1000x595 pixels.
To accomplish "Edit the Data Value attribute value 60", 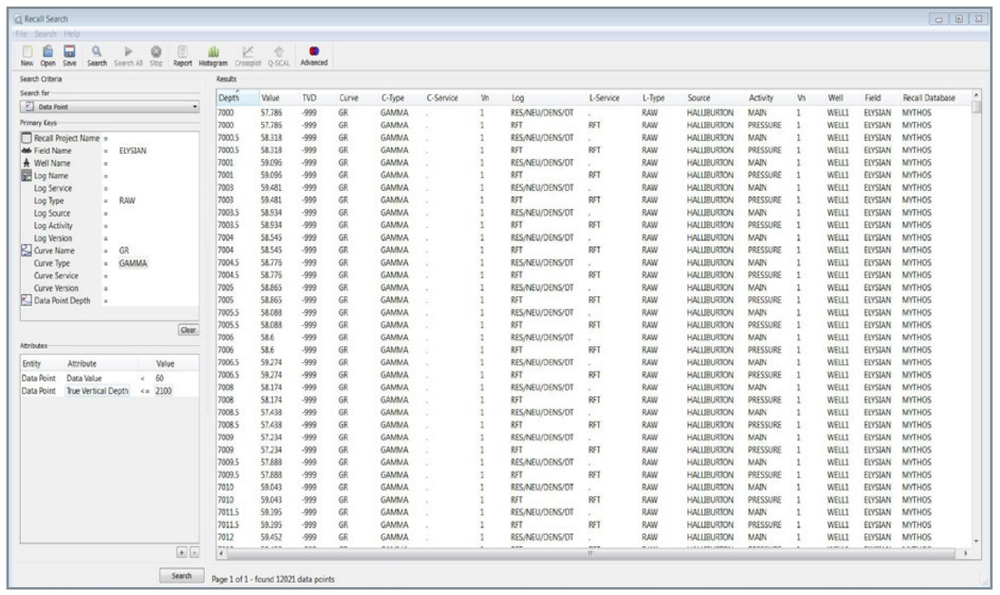I will (159, 378).
